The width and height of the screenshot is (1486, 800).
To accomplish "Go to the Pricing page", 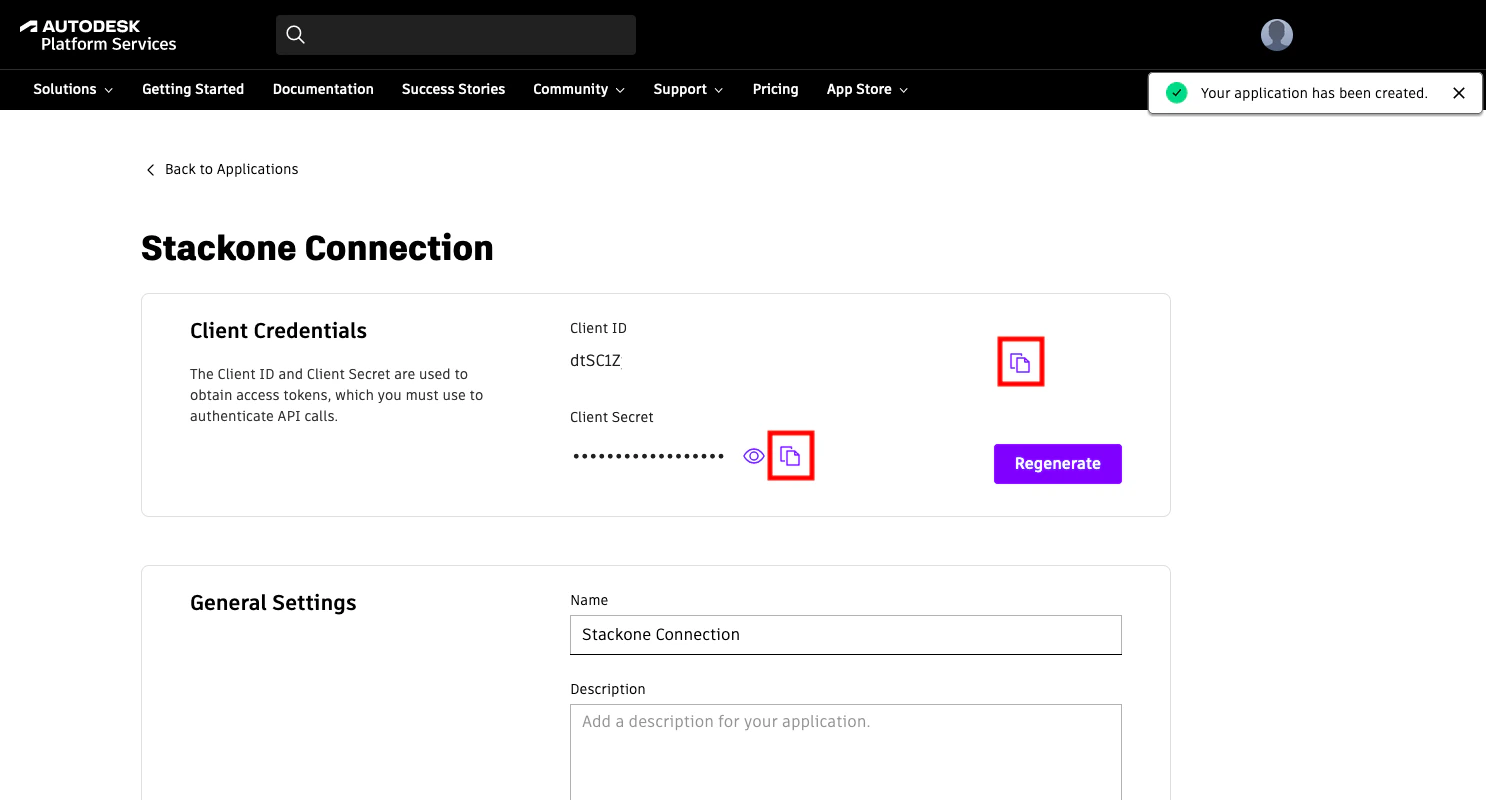I will tap(775, 89).
